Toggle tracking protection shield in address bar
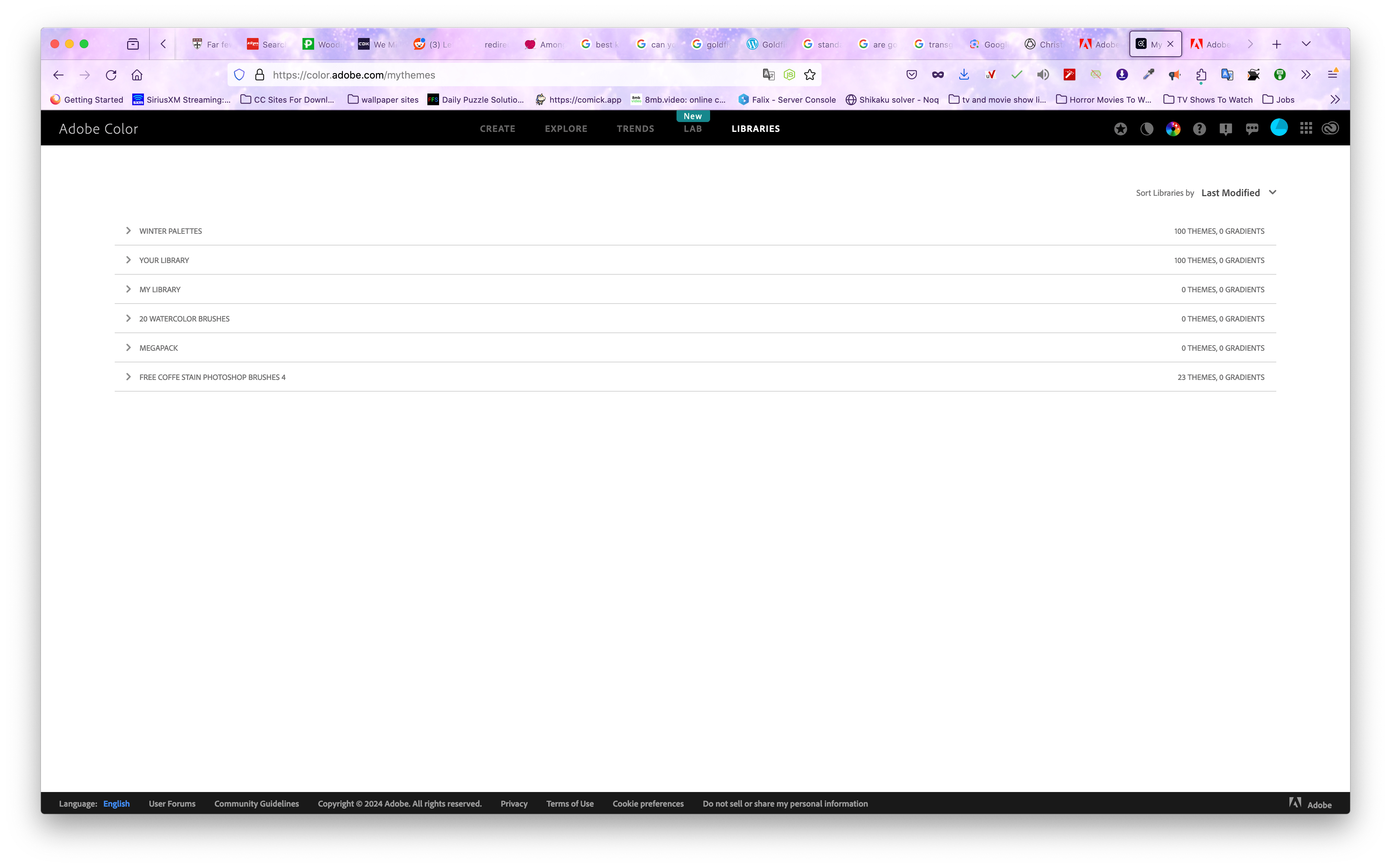 [239, 75]
